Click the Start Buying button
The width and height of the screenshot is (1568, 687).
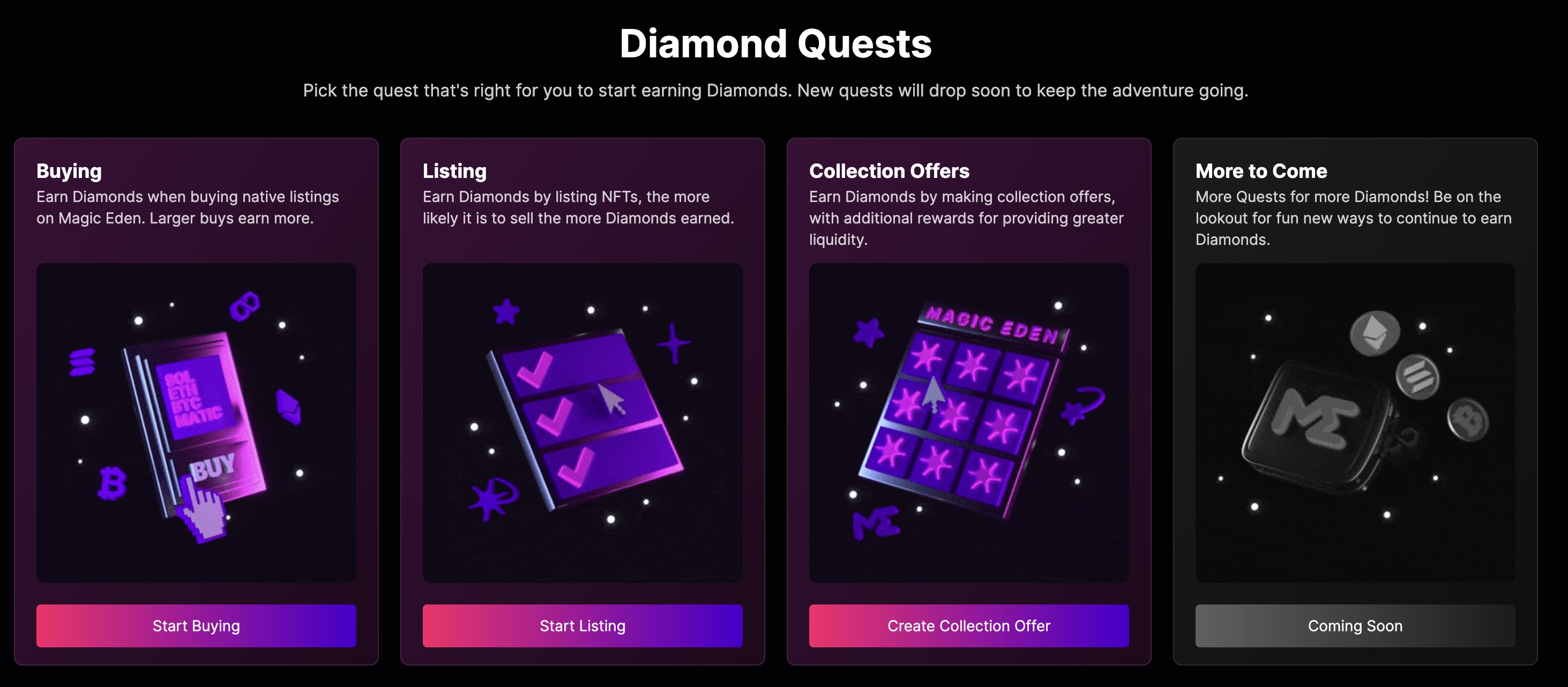(x=196, y=625)
